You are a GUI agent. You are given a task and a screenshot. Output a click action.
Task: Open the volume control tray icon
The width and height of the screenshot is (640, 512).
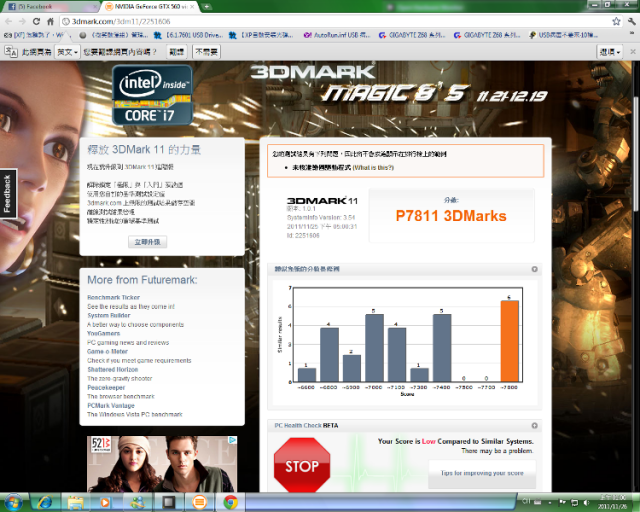click(x=586, y=502)
